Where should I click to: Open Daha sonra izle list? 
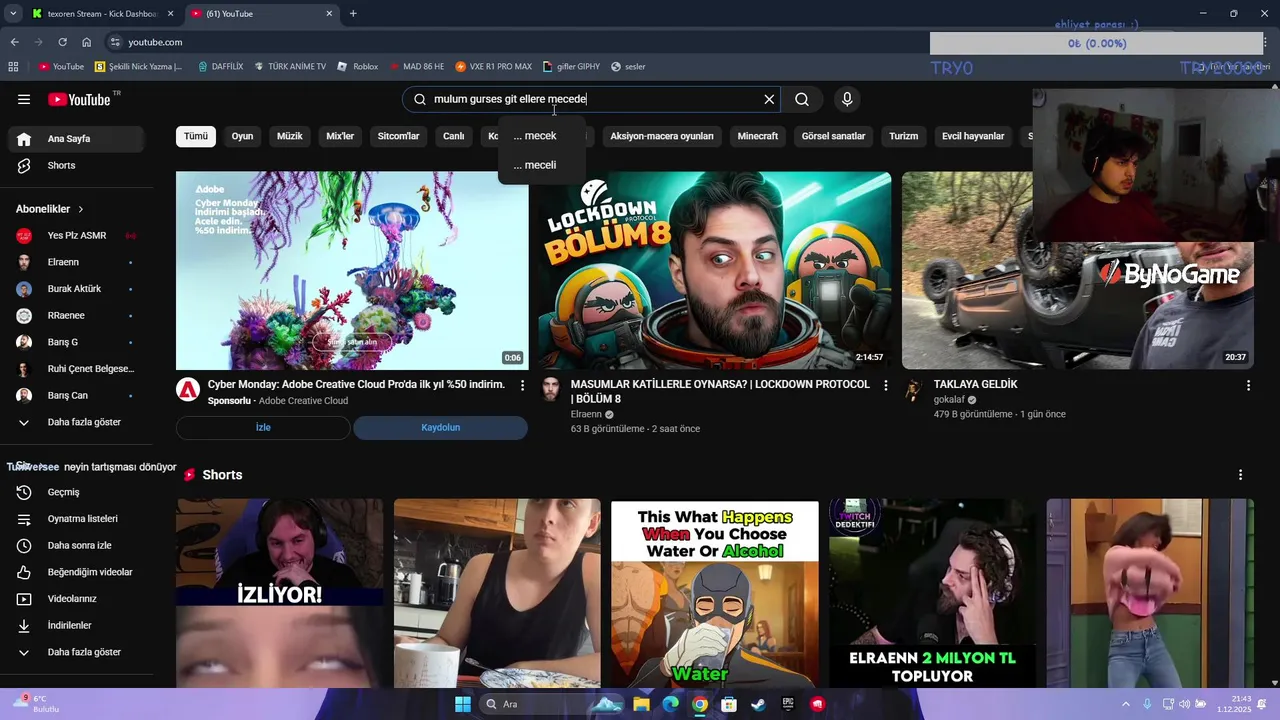(x=76, y=545)
